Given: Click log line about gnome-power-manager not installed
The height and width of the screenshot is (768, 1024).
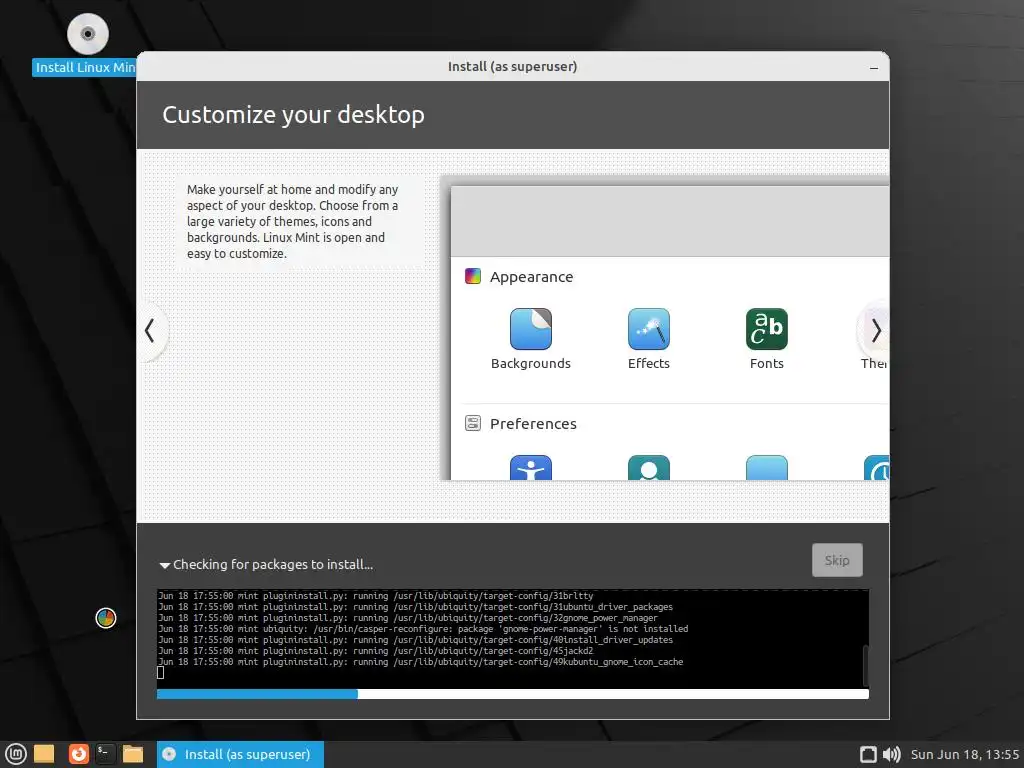Looking at the screenshot, I should tap(423, 628).
